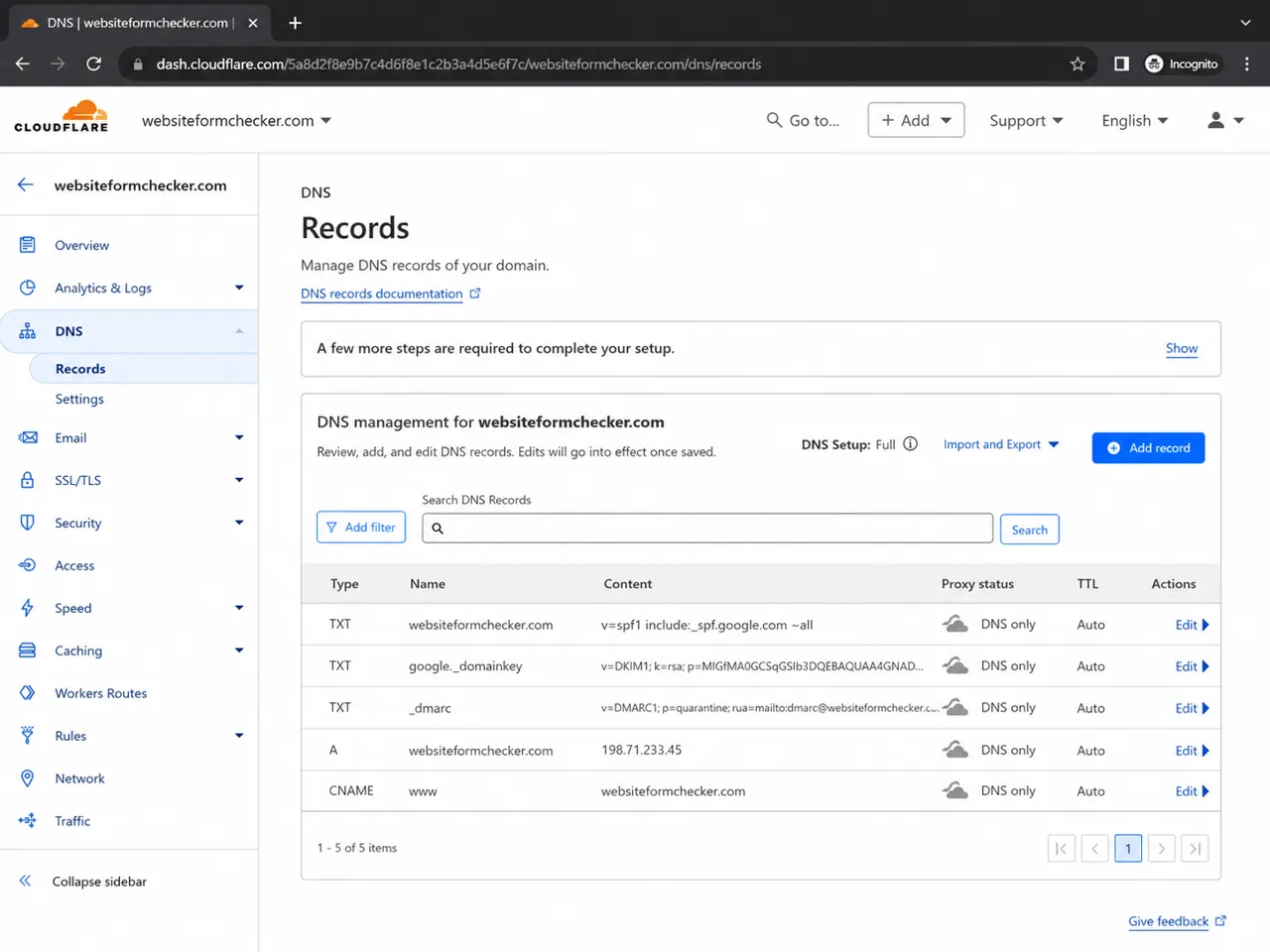The width and height of the screenshot is (1270, 952).
Task: Click the Traffic sidebar icon
Action: point(28,821)
